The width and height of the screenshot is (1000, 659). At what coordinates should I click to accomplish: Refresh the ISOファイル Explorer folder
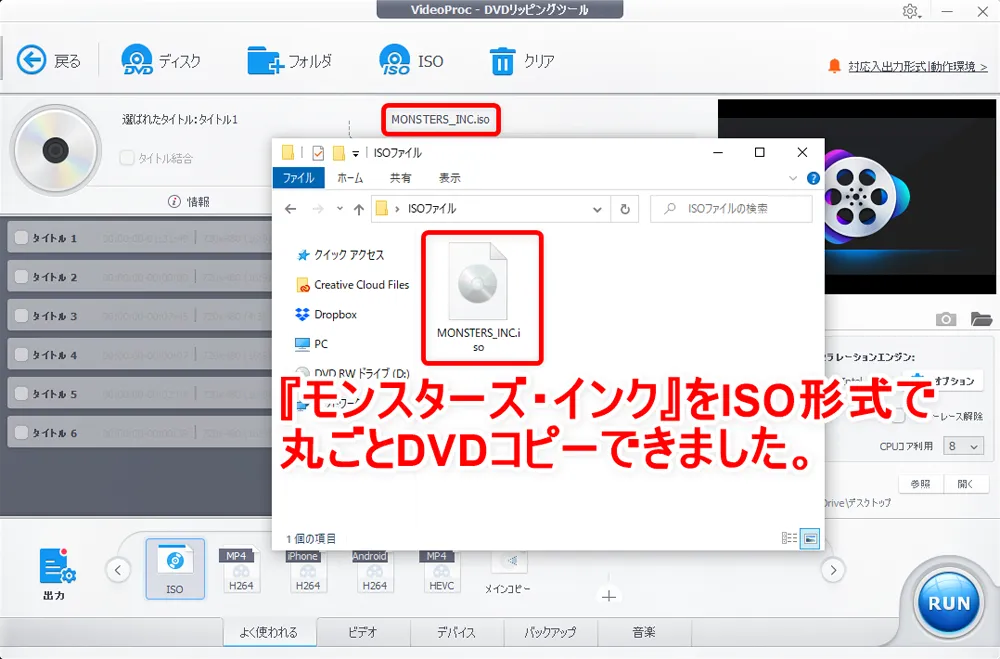pyautogui.click(x=625, y=209)
